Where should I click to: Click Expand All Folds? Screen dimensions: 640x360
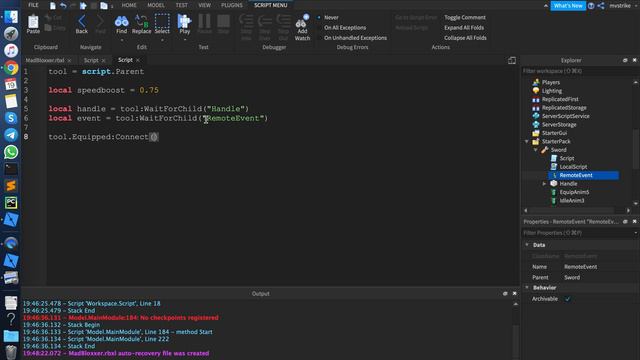pyautogui.click(x=464, y=28)
